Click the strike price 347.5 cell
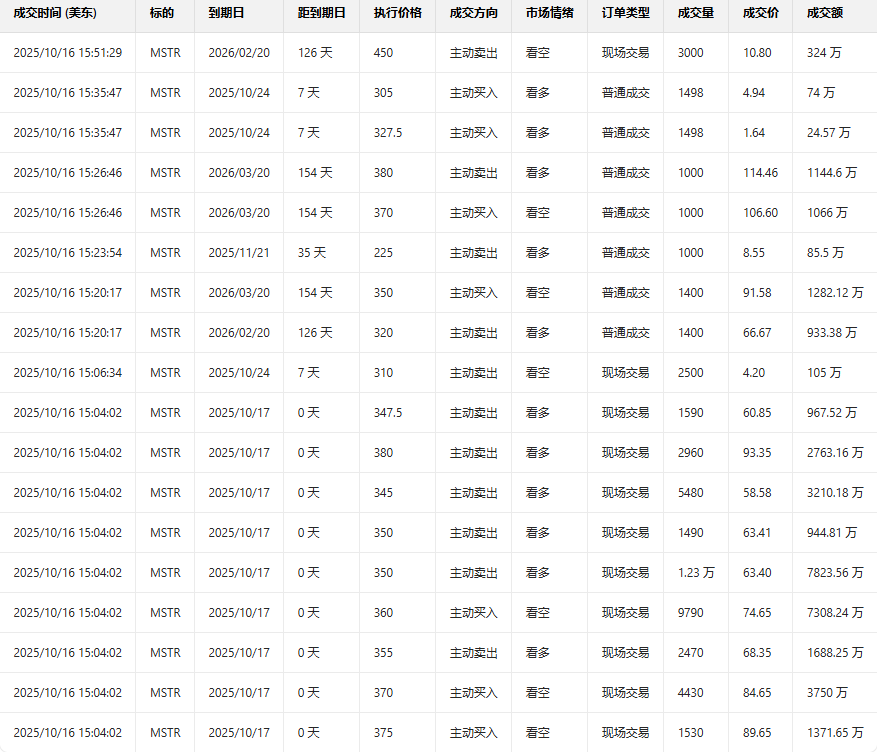 pyautogui.click(x=388, y=413)
